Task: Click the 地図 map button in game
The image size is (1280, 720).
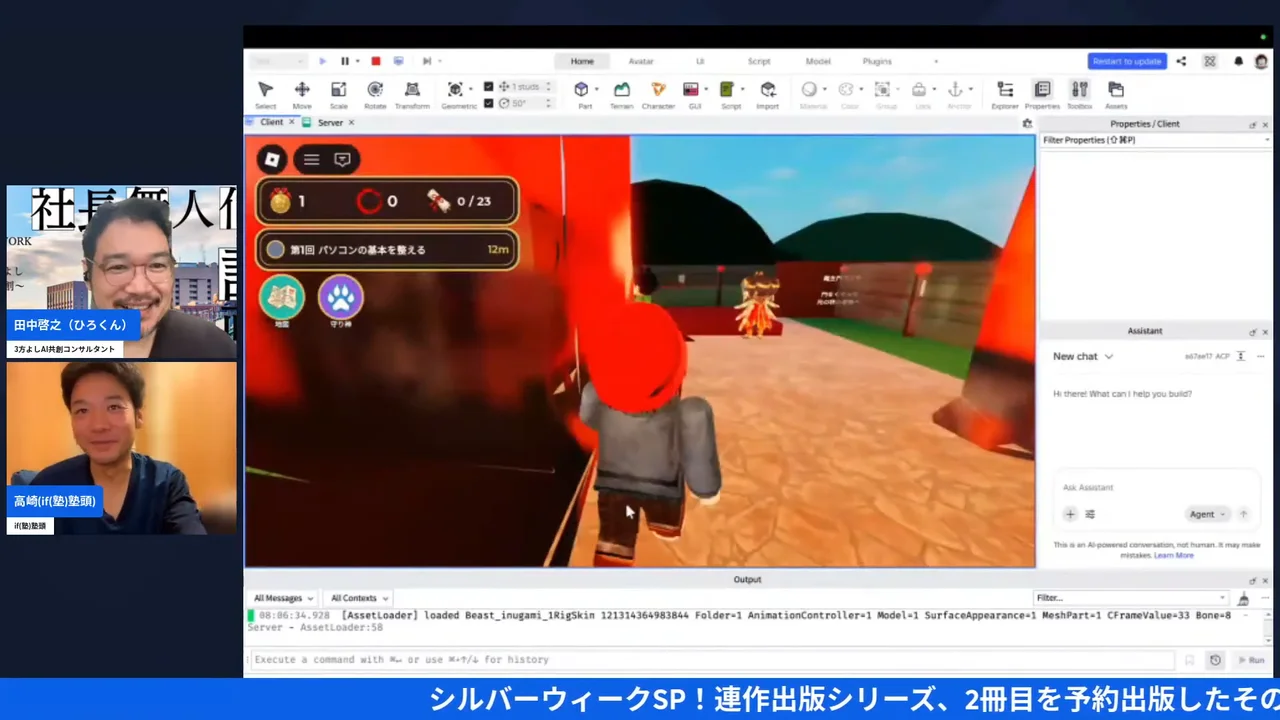Action: tap(282, 298)
